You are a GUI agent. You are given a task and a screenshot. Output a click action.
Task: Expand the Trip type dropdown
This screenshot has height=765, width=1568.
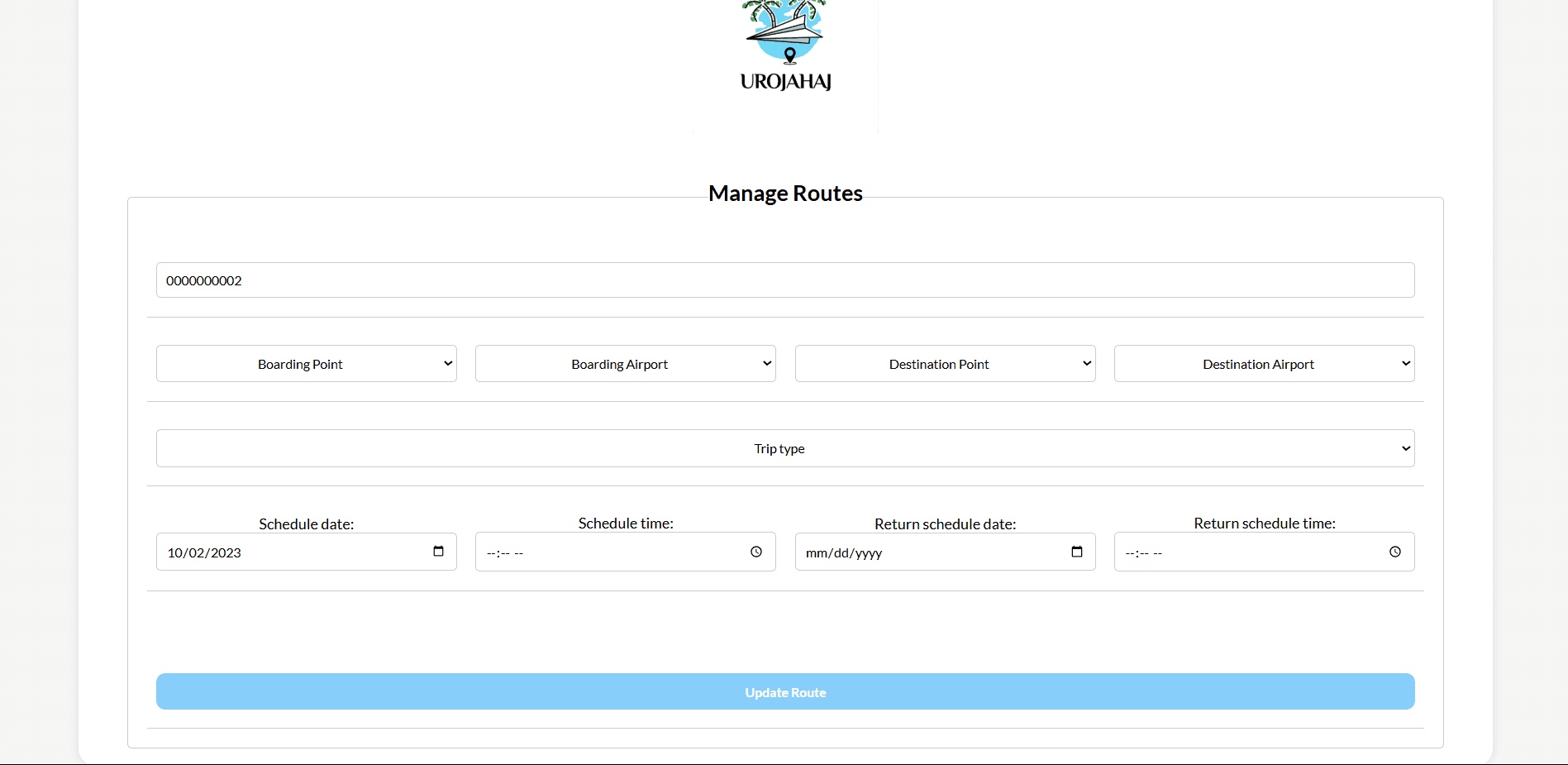coord(785,448)
